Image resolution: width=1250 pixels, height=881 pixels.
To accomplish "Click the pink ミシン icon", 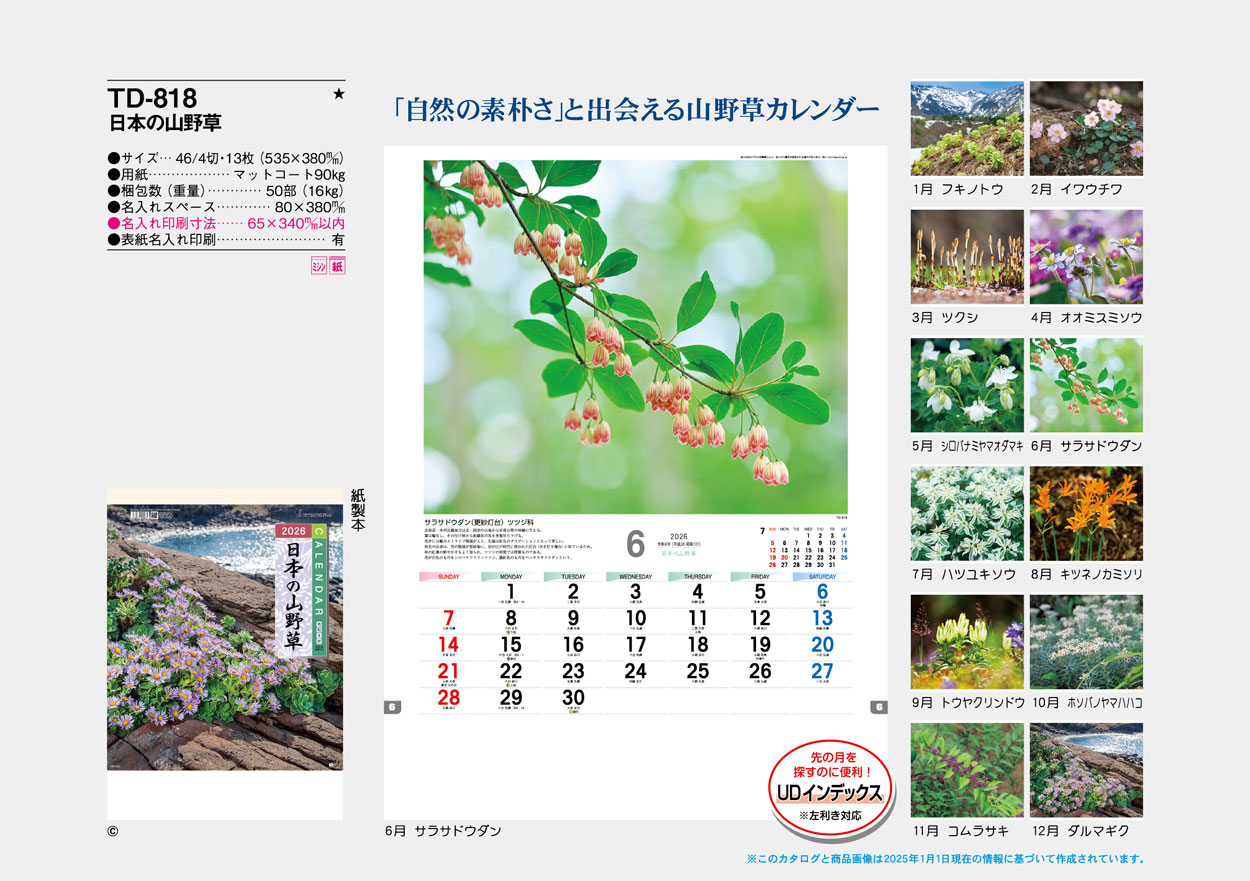I will click(319, 266).
